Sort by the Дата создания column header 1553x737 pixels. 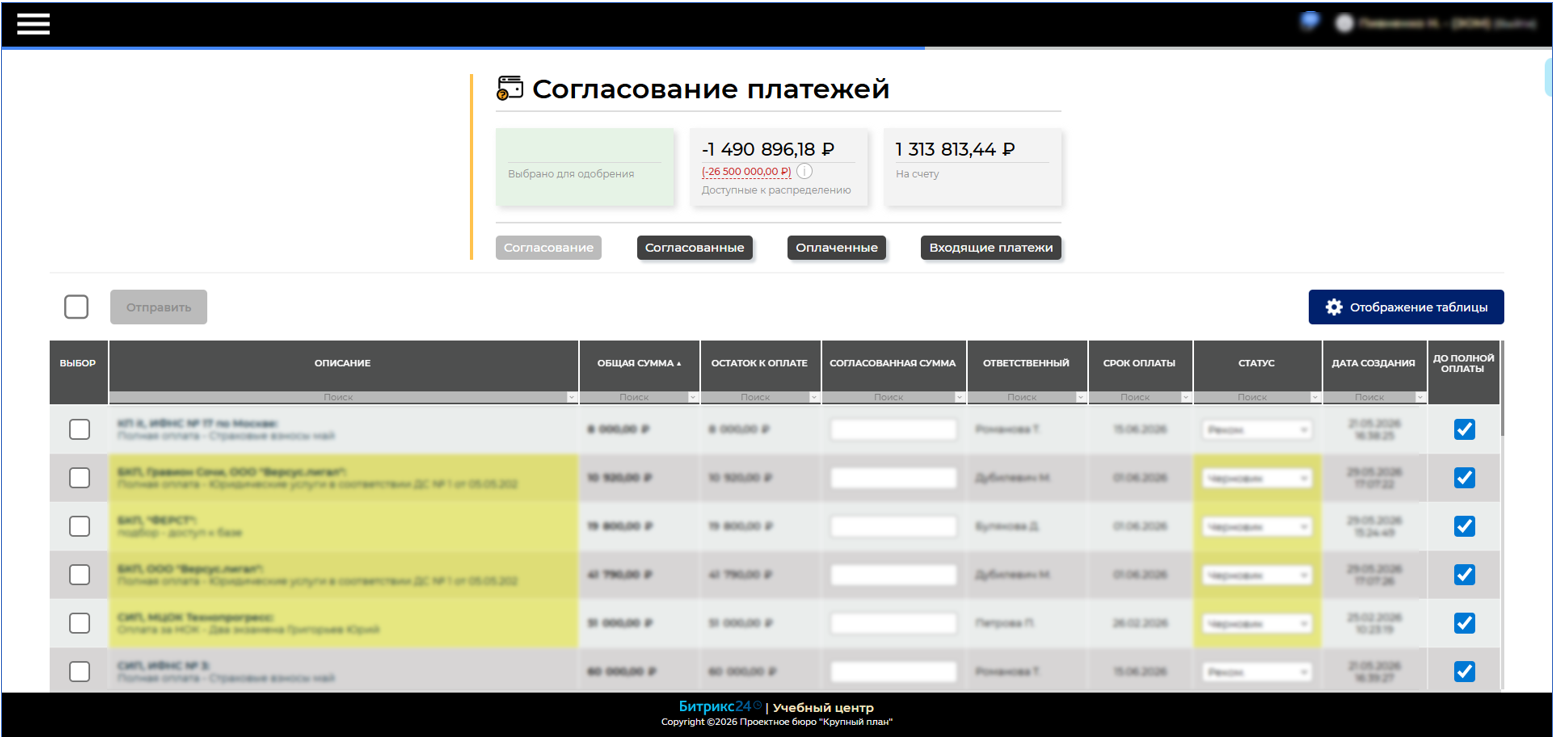(x=1375, y=363)
